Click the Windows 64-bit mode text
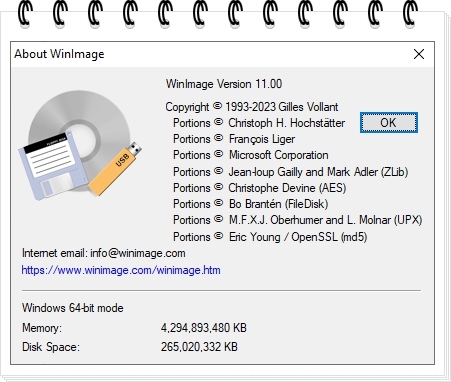 73,308
